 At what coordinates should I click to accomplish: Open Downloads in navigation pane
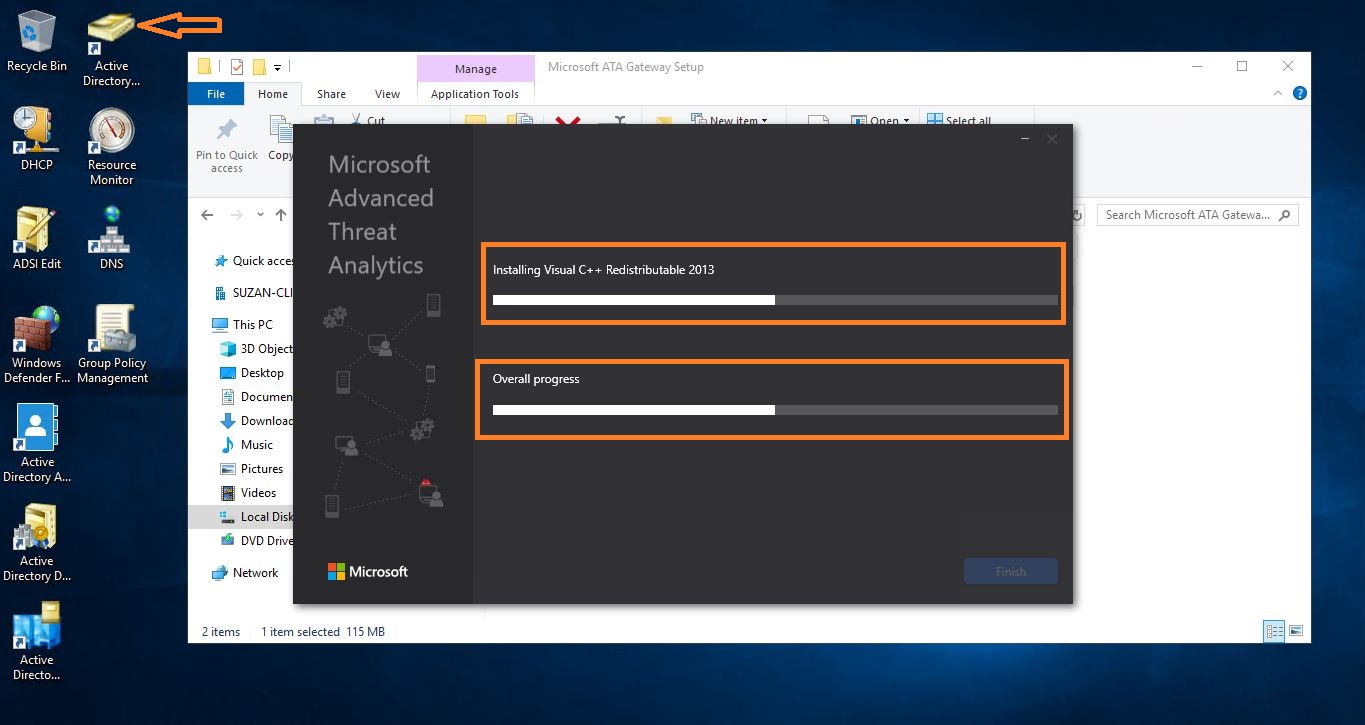(256, 421)
